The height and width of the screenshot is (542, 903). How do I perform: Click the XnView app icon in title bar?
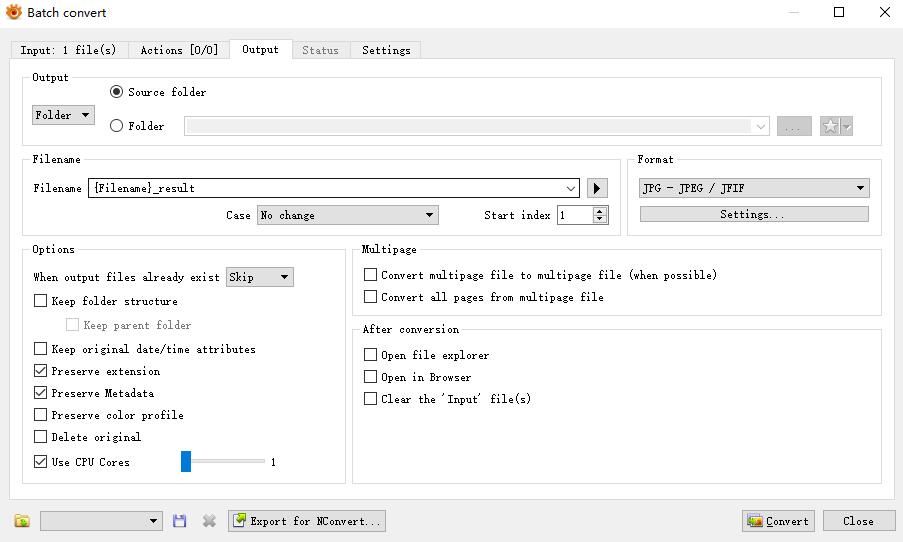(x=14, y=13)
